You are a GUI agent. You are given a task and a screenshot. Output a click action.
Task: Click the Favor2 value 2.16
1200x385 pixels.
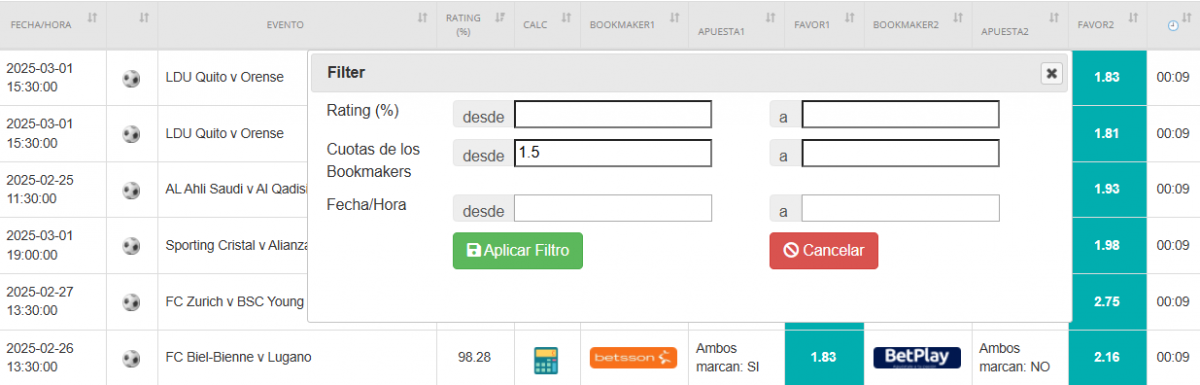pos(1107,357)
